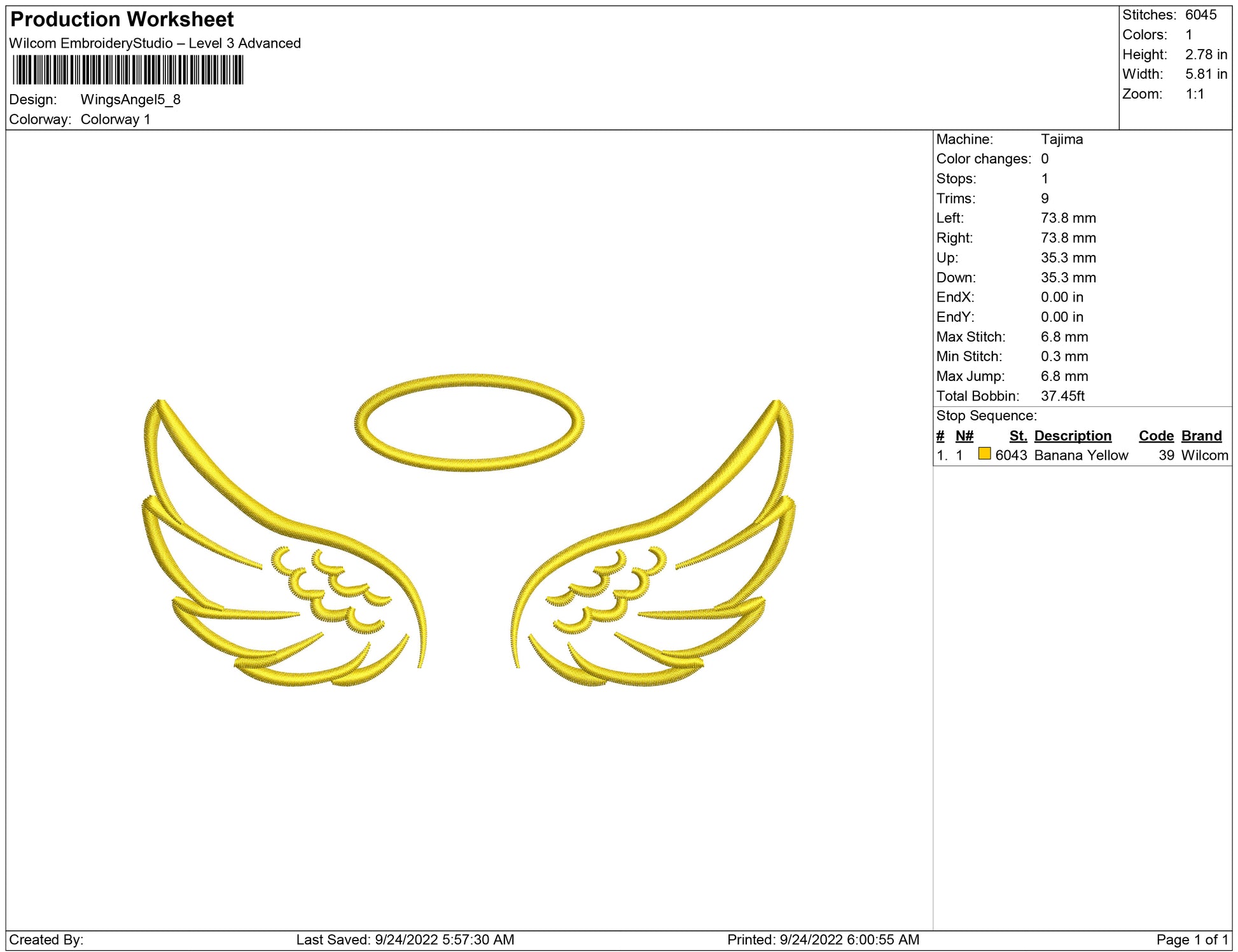
Task: Click the Brand column header
Action: [1201, 436]
